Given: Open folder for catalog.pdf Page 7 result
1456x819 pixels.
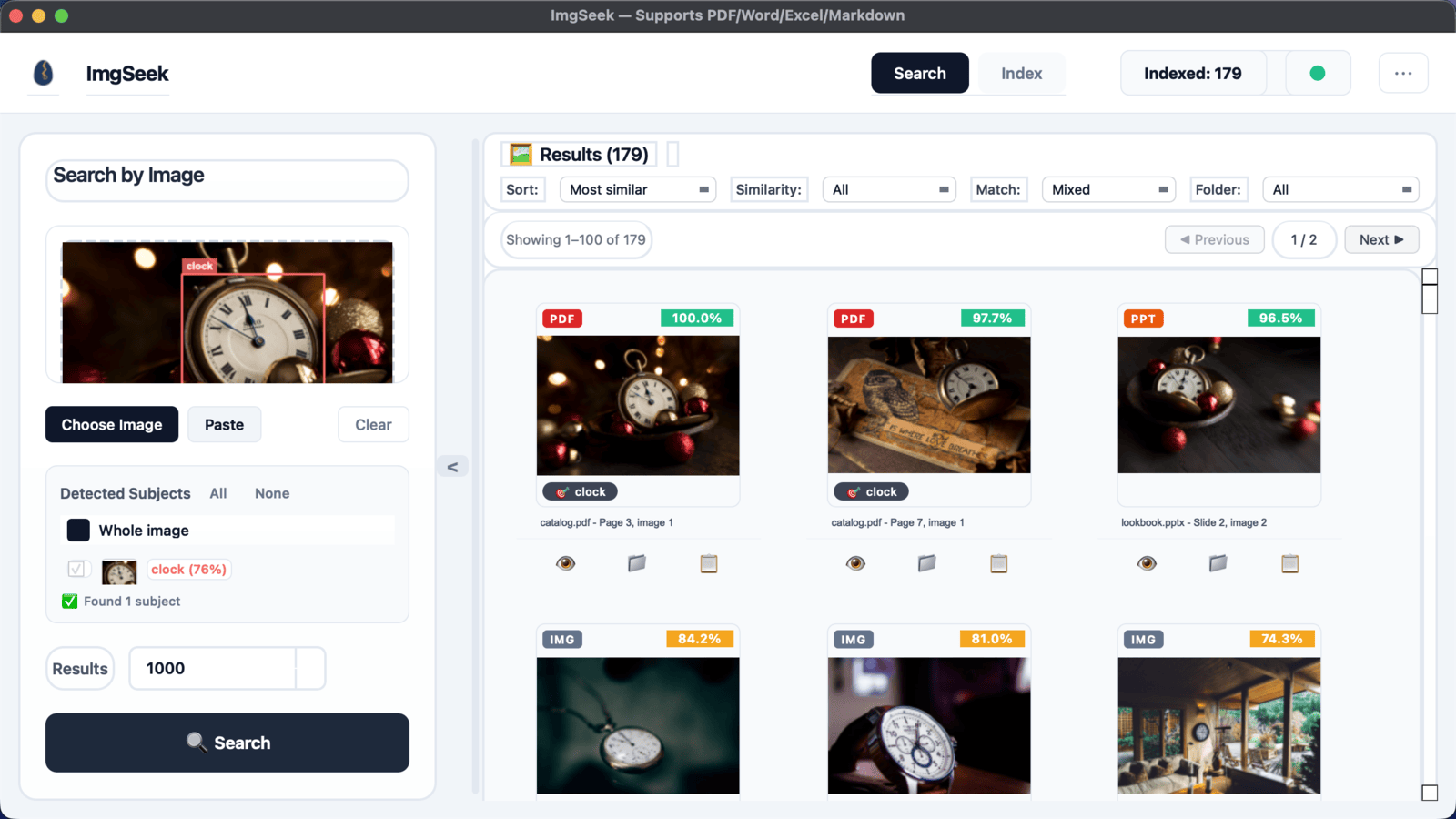Looking at the screenshot, I should (x=927, y=563).
